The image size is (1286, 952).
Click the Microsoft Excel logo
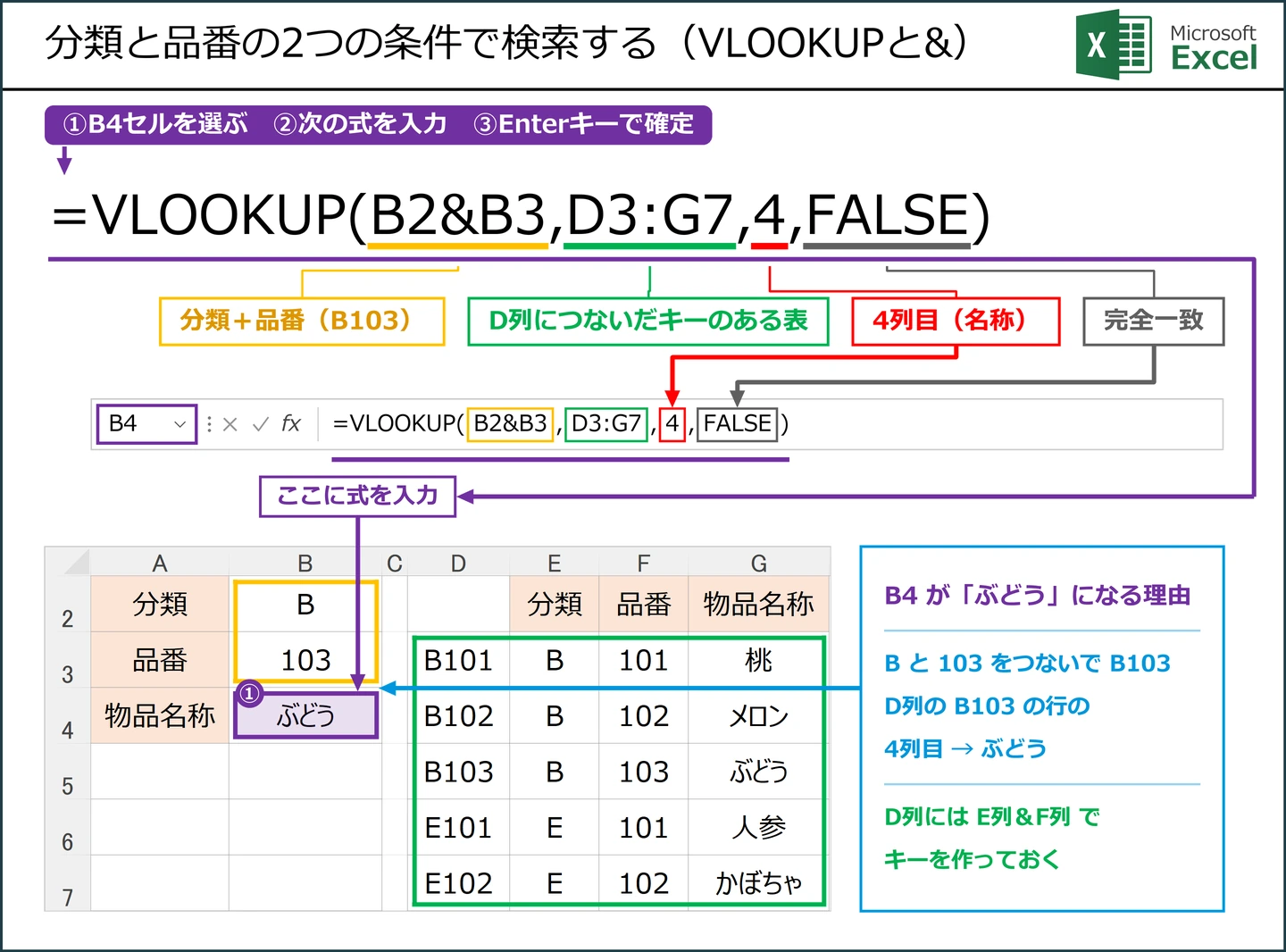pos(1166,46)
